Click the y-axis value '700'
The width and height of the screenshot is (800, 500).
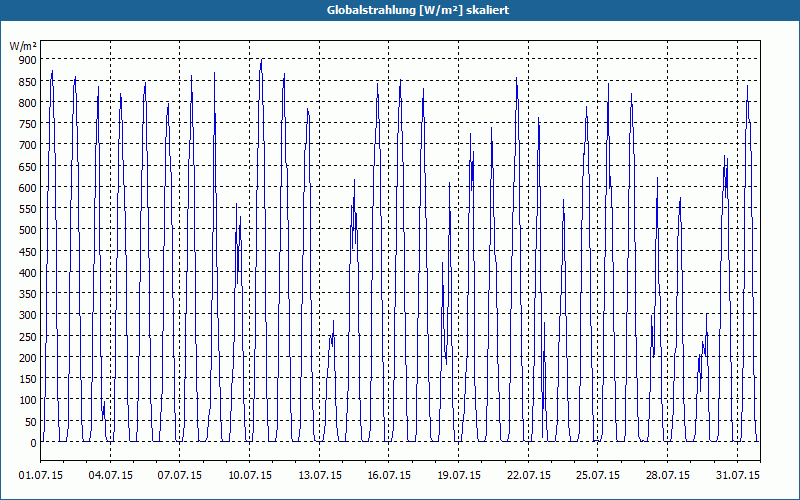pos(27,145)
